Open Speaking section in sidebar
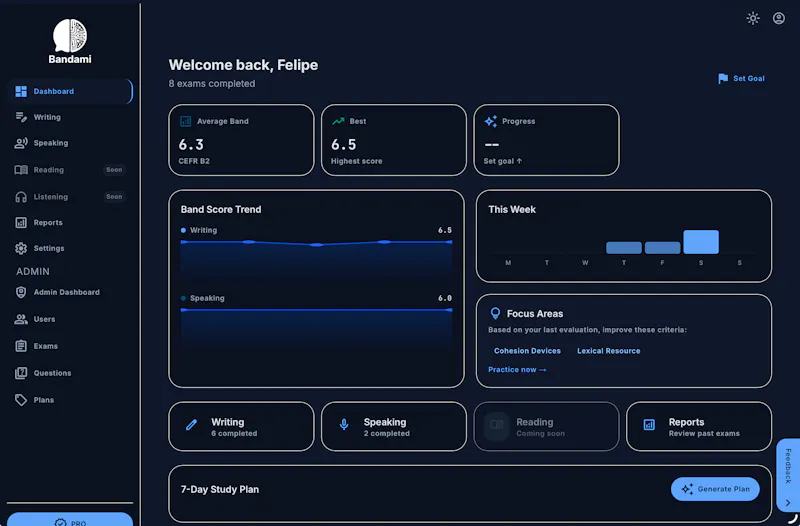 70,143
